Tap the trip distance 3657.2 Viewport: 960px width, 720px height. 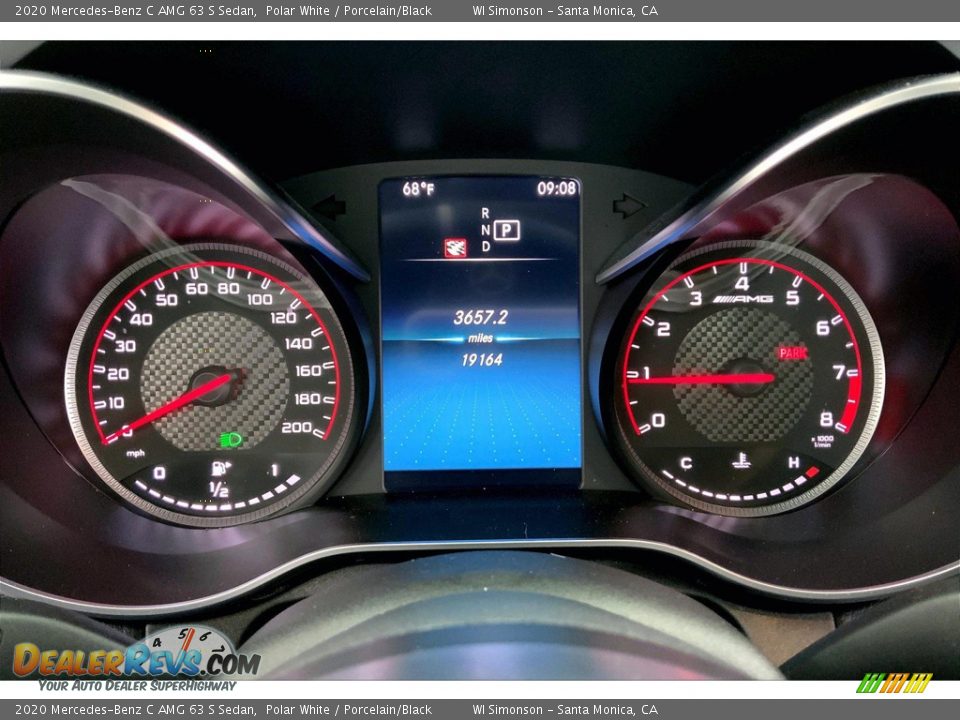click(x=481, y=317)
